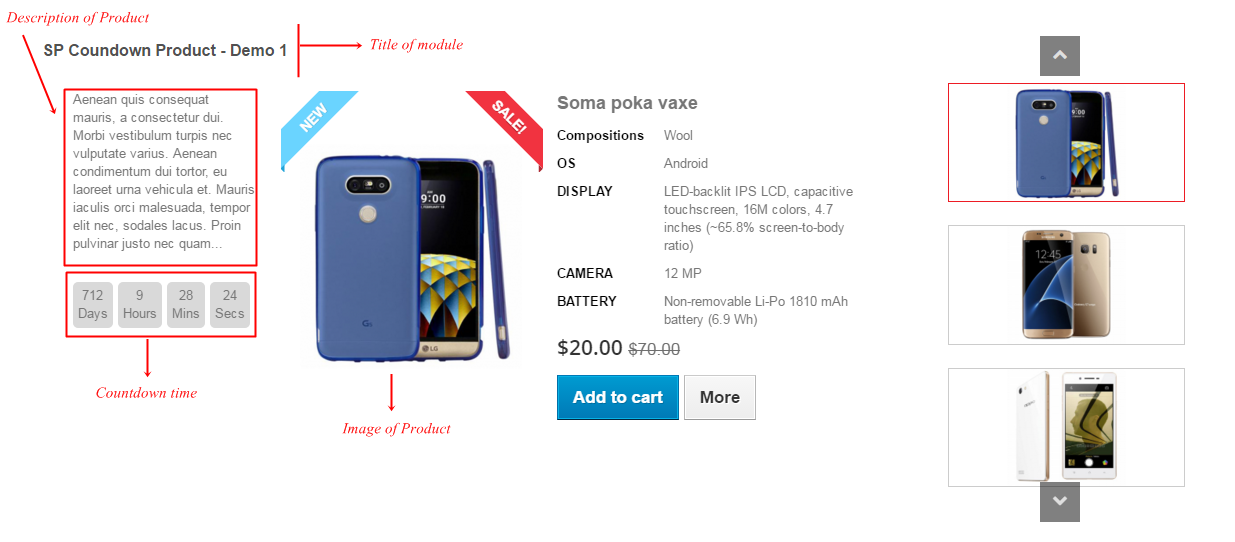Click the down arrow below thumbnails
This screenshot has height=542, width=1235.
pos(1060,501)
